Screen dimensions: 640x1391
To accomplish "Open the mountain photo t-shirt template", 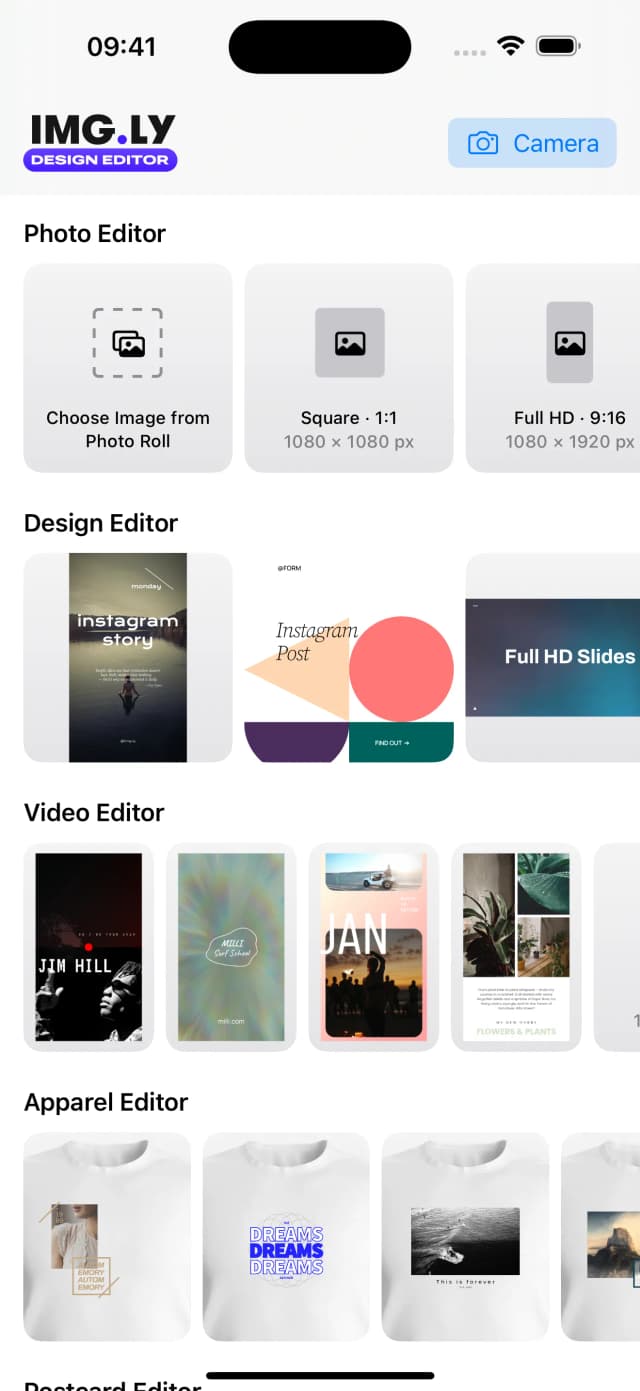I will click(x=601, y=1237).
